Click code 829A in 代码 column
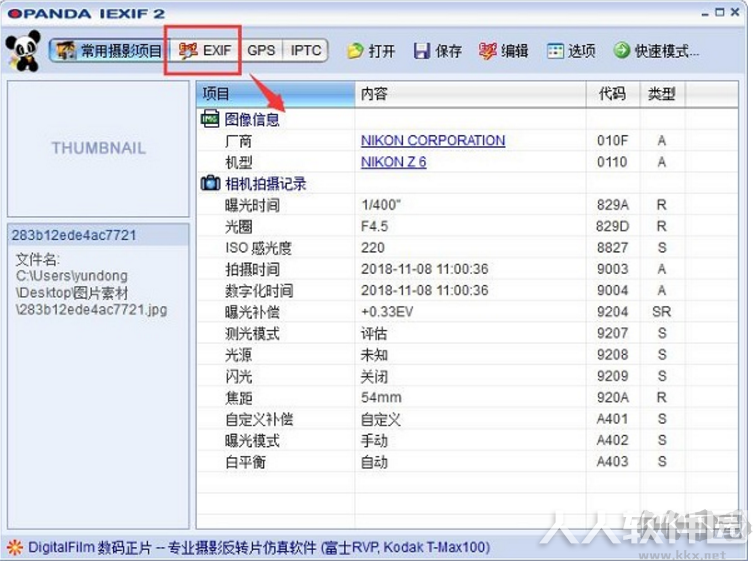 click(613, 205)
